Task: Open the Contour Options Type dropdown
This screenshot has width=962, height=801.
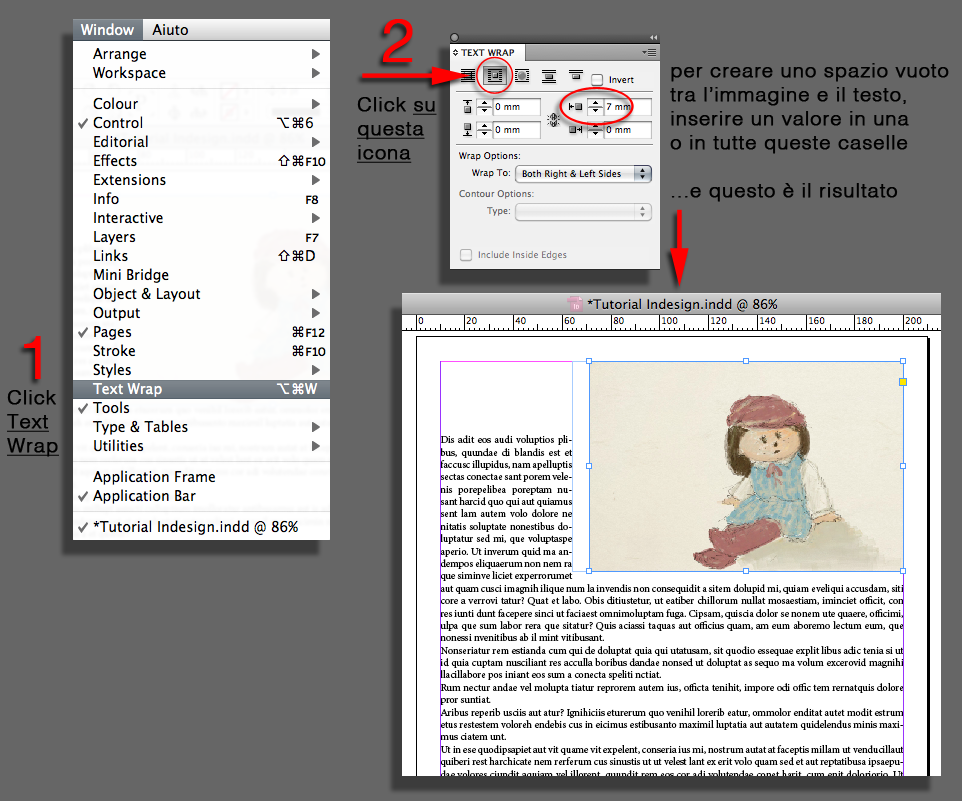Action: (581, 210)
